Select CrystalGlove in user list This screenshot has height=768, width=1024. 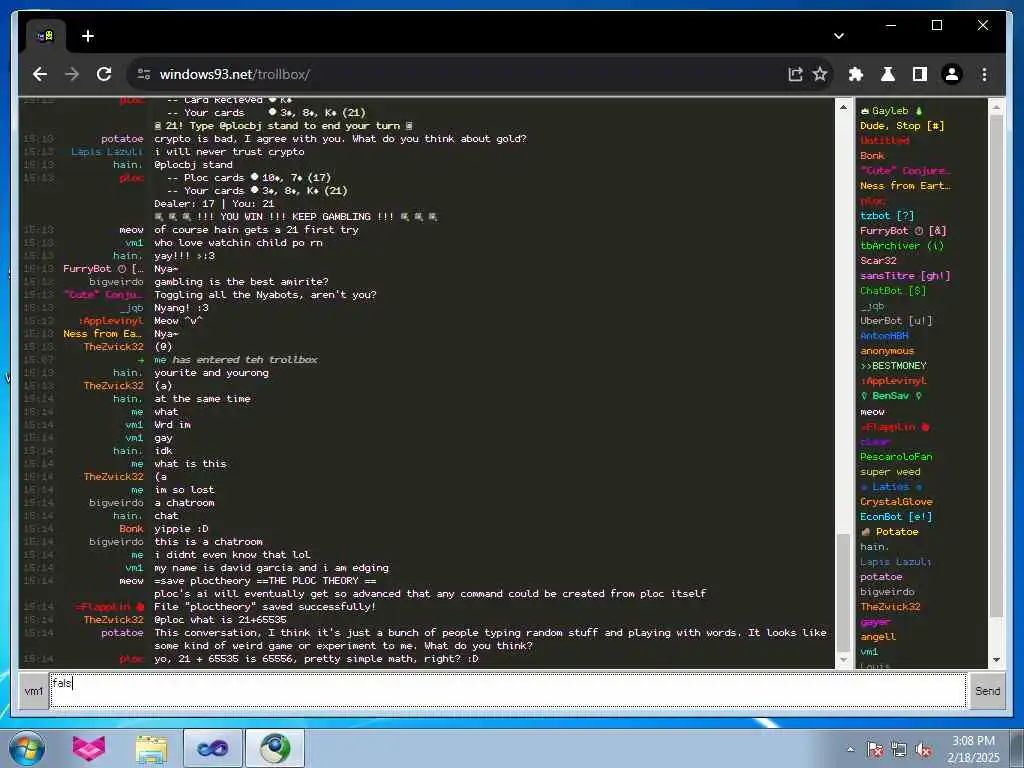click(x=895, y=502)
